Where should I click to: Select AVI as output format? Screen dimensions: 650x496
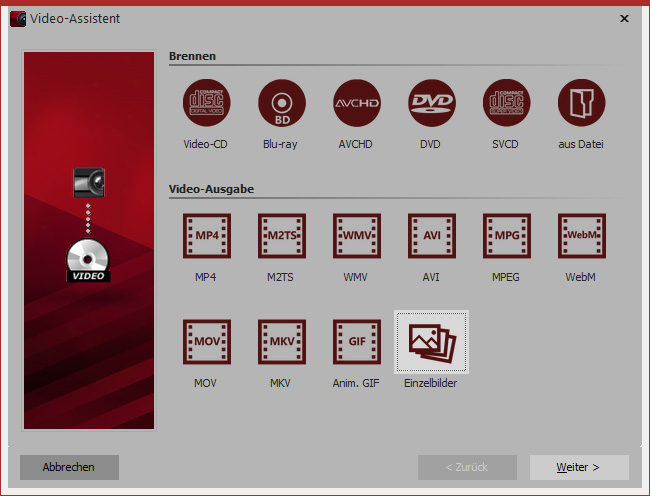point(432,237)
